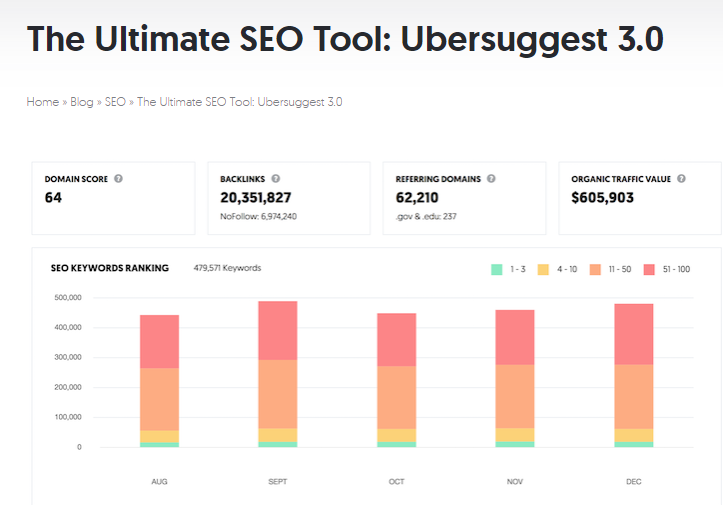This screenshot has height=505, width=723.
Task: Click the NOV bar in the chart
Action: 515,378
